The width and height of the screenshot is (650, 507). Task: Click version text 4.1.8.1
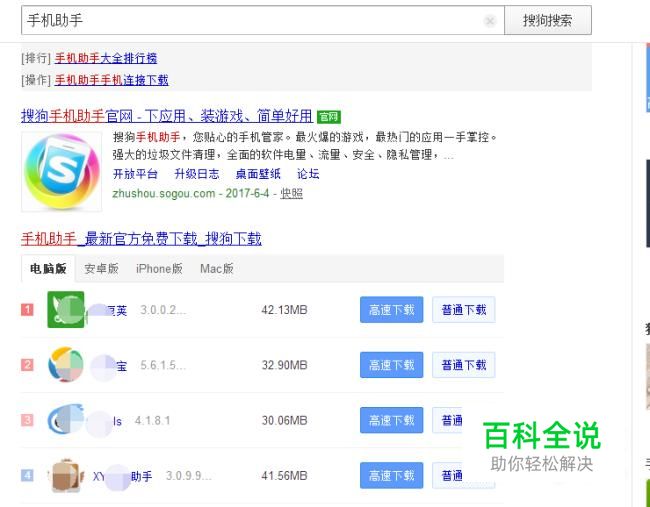pyautogui.click(x=153, y=420)
